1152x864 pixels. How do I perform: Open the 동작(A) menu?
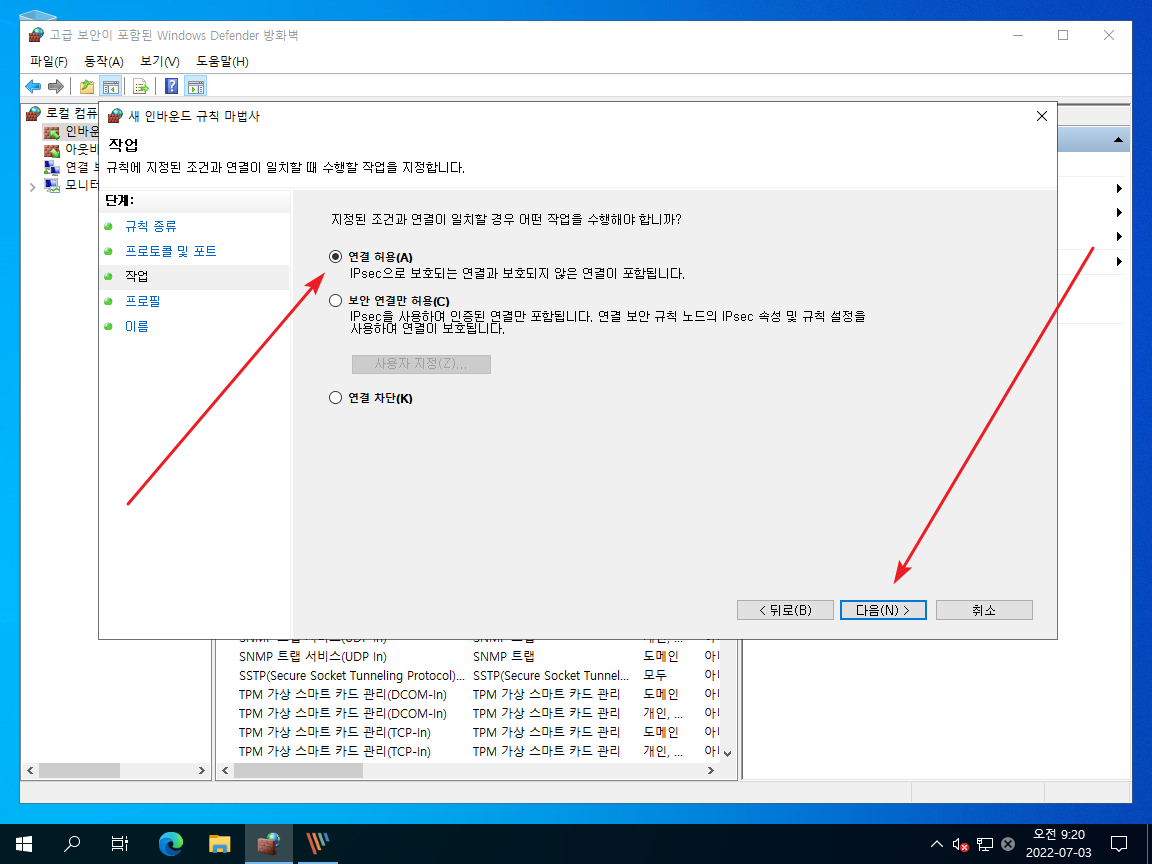[x=104, y=62]
